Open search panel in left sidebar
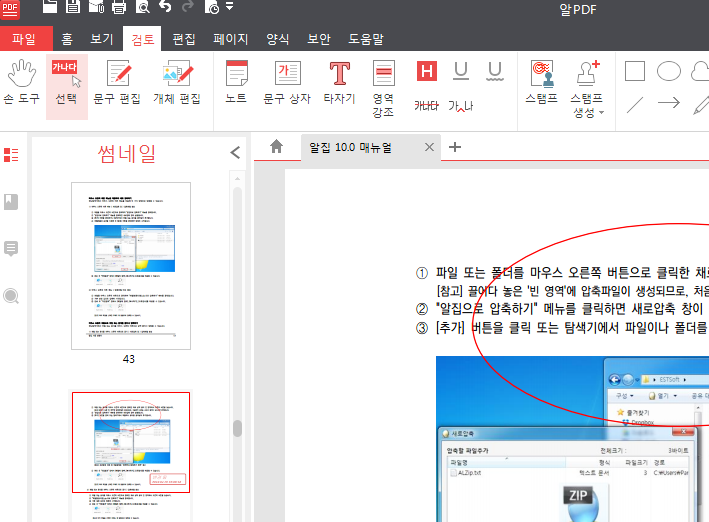This screenshot has height=522, width=709. pos(11,296)
